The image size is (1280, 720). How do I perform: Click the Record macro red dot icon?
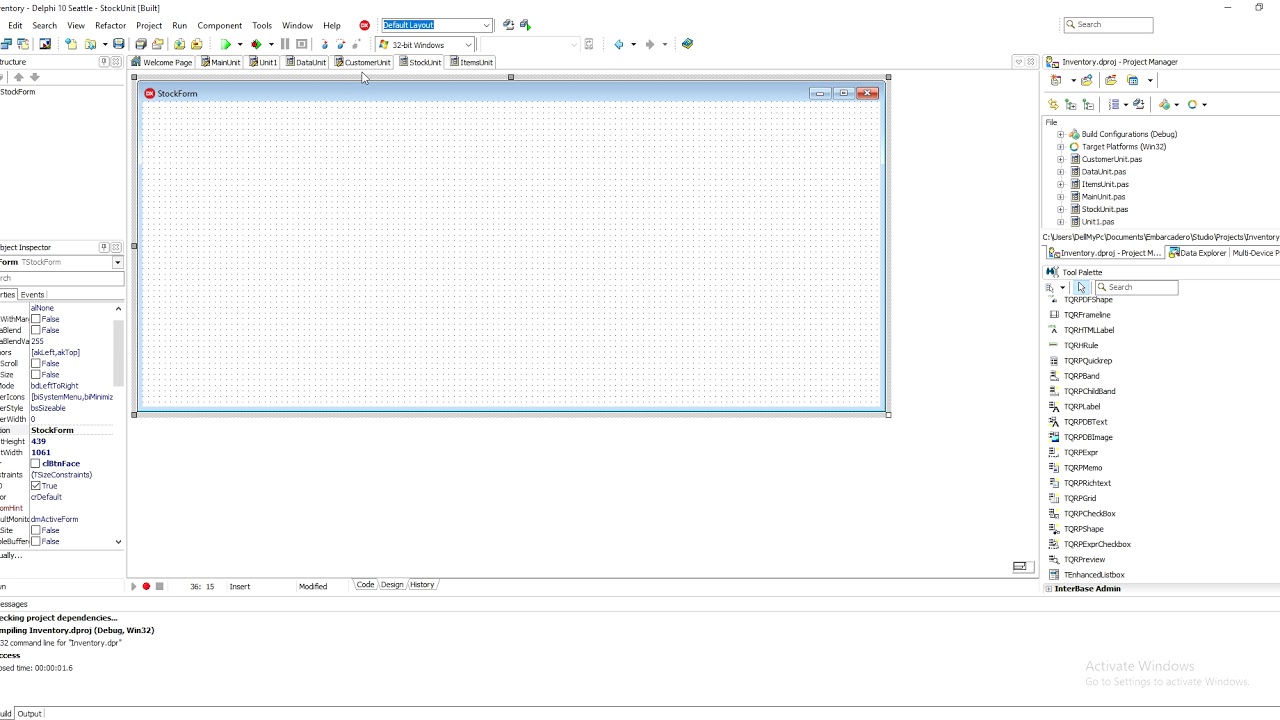146,586
